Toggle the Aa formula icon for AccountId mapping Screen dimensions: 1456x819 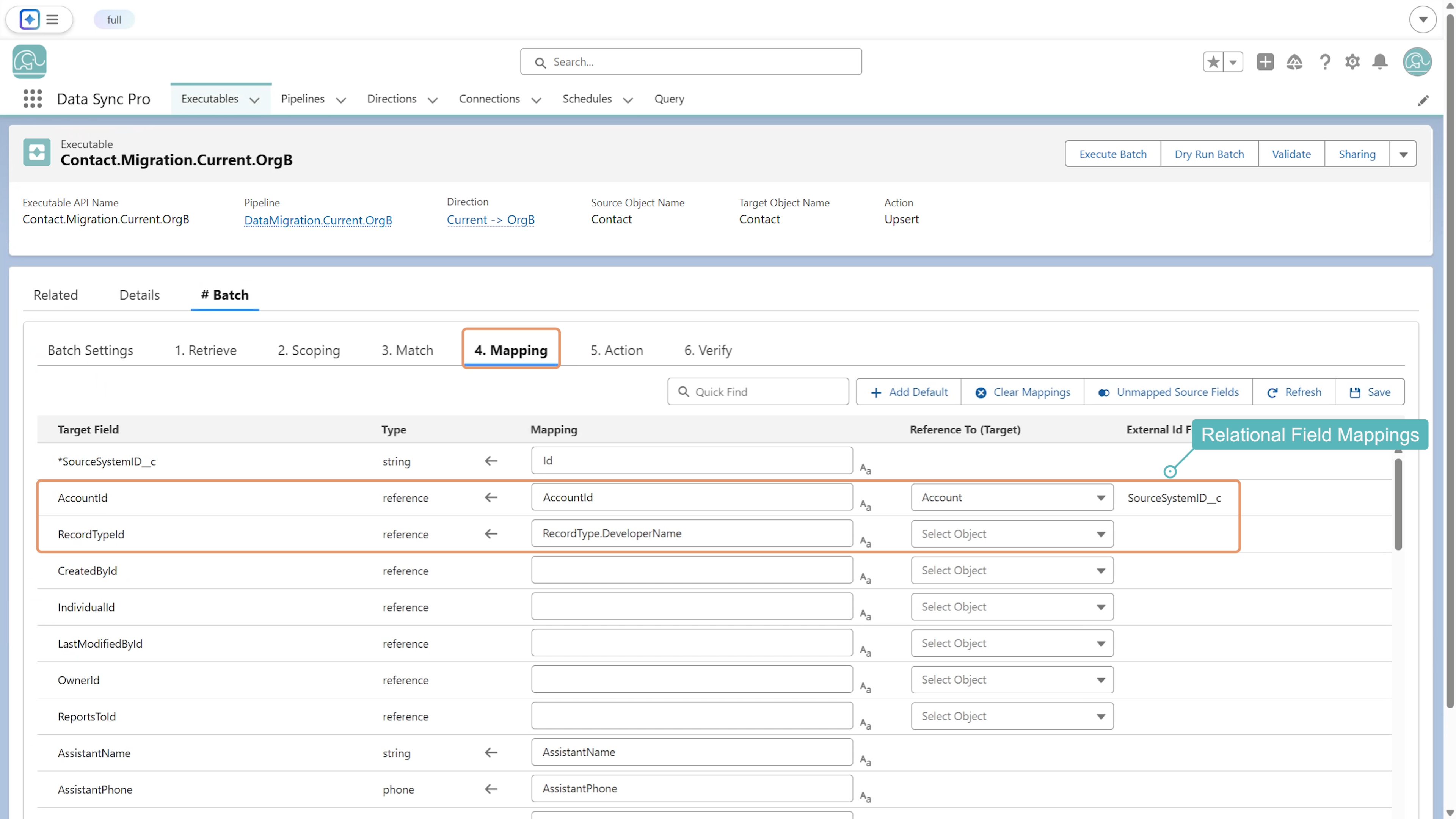pos(865,505)
